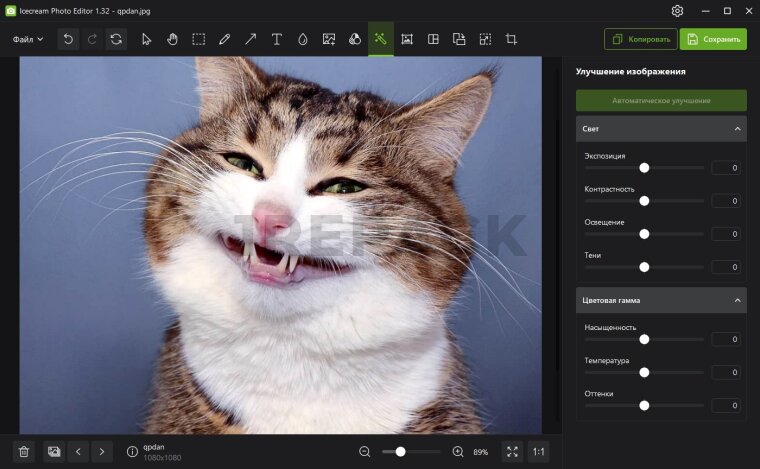The image size is (760, 469).
Task: Click the Контрастность slider handle
Action: 644,201
